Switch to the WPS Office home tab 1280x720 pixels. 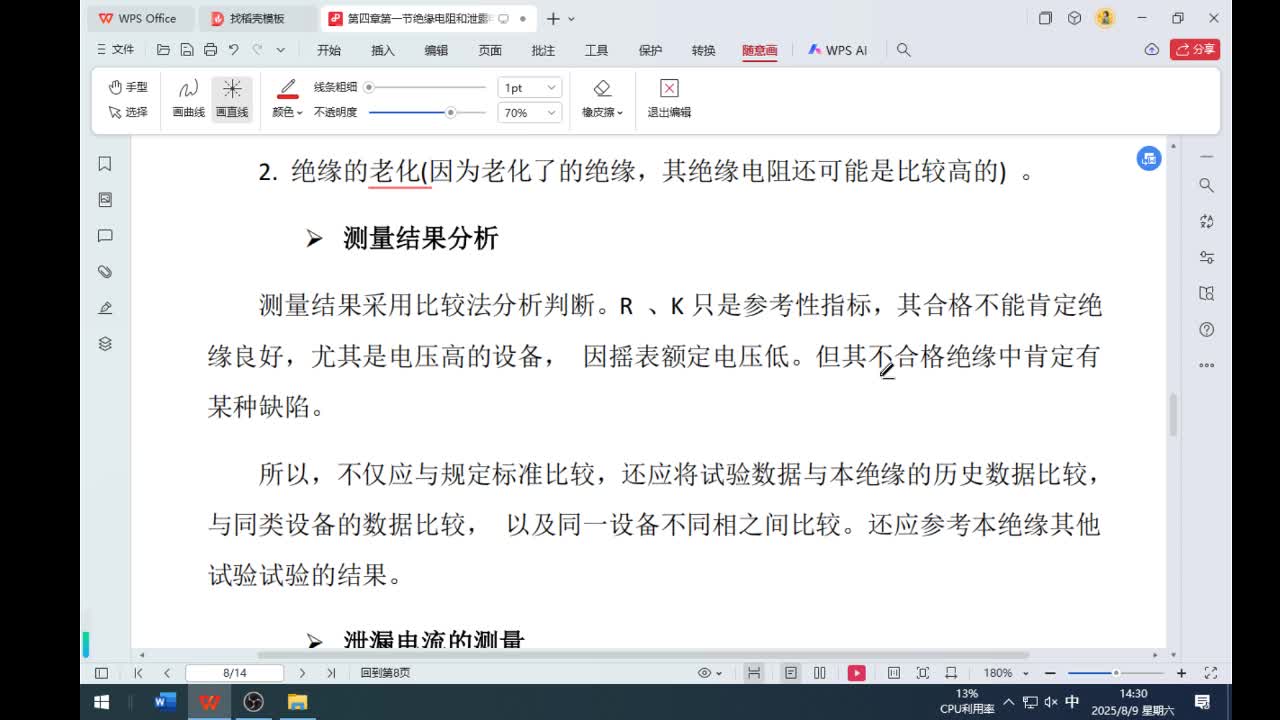pyautogui.click(x=138, y=18)
